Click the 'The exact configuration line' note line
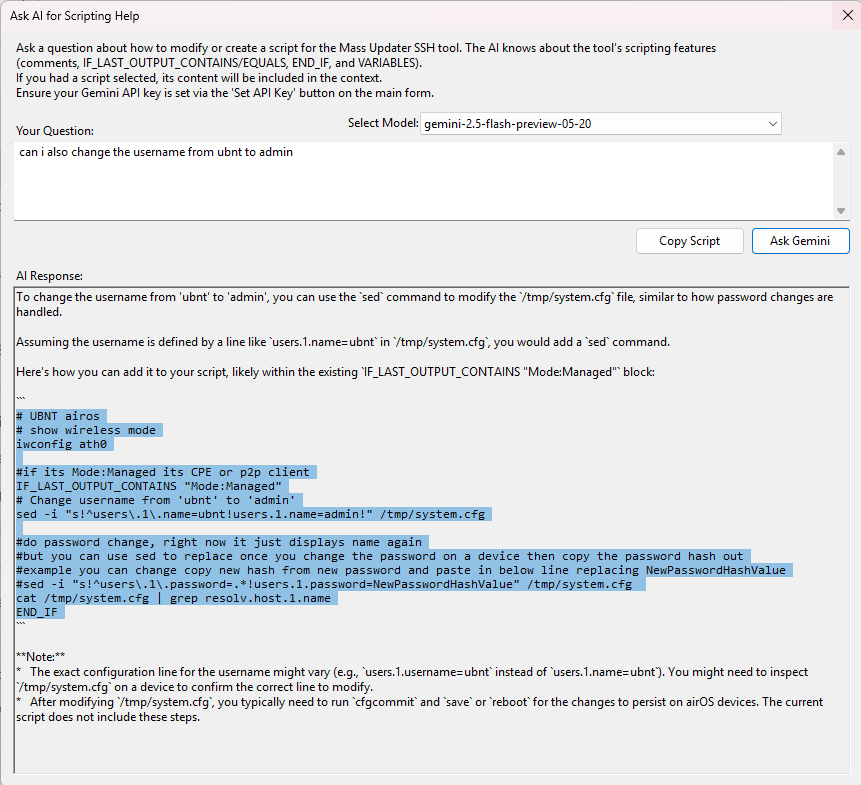The image size is (861, 785). pyautogui.click(x=412, y=680)
